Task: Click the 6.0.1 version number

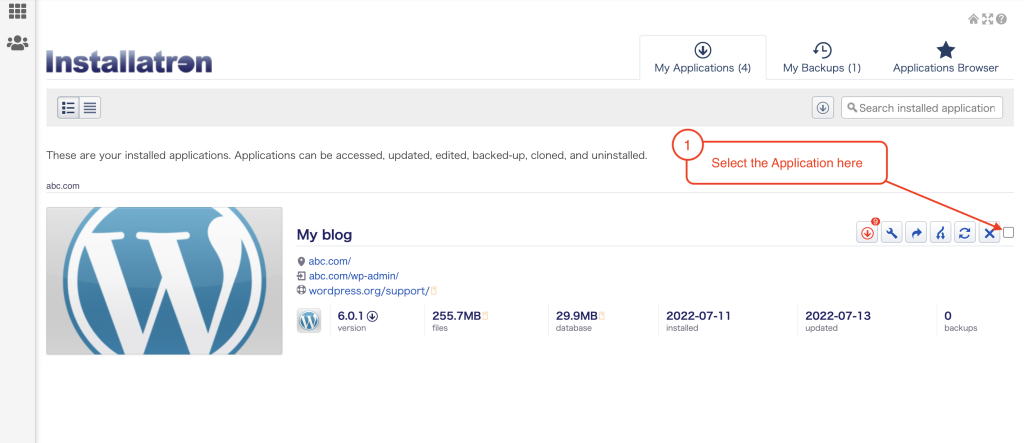Action: 351,316
